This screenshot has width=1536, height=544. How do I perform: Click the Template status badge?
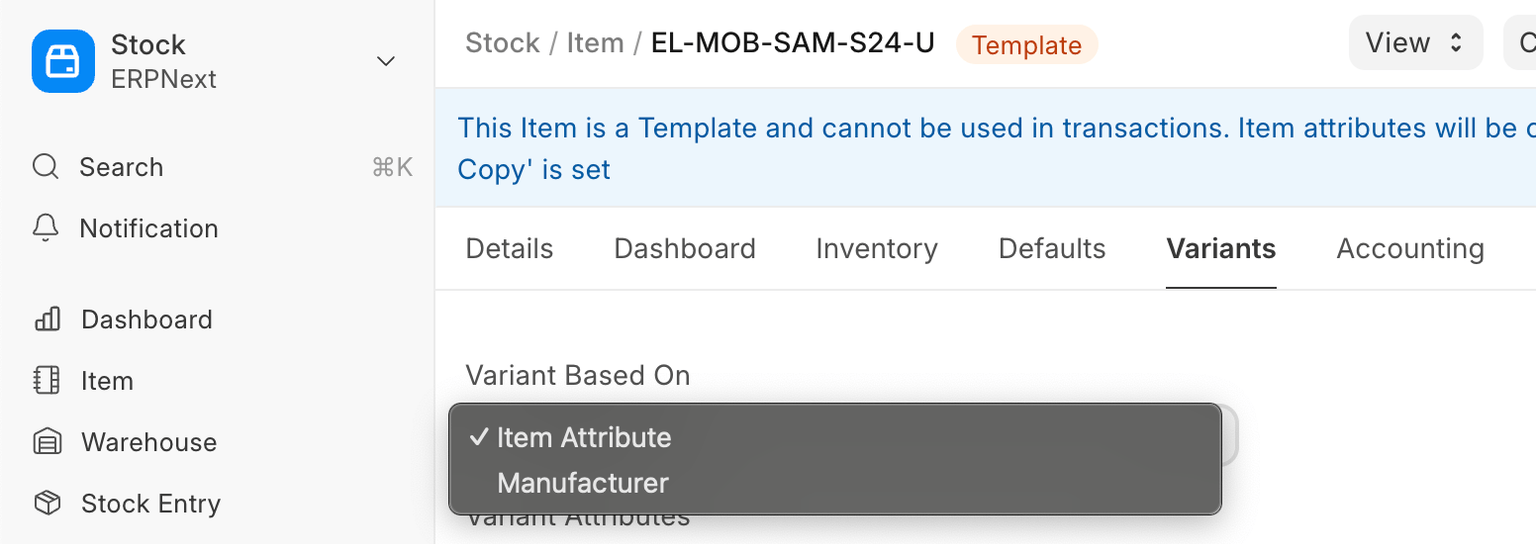[1026, 46]
